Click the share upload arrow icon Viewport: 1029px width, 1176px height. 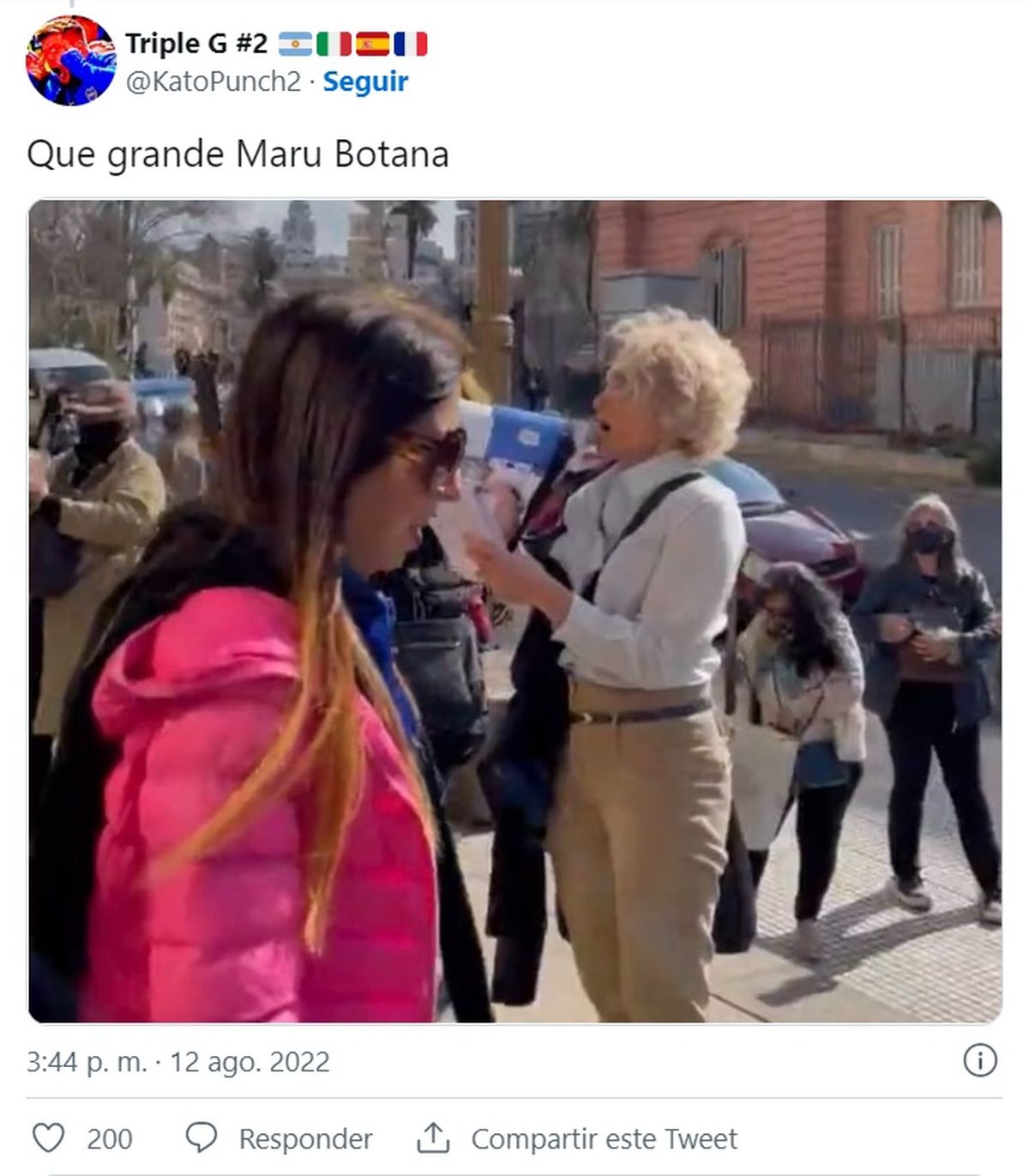tap(434, 1137)
